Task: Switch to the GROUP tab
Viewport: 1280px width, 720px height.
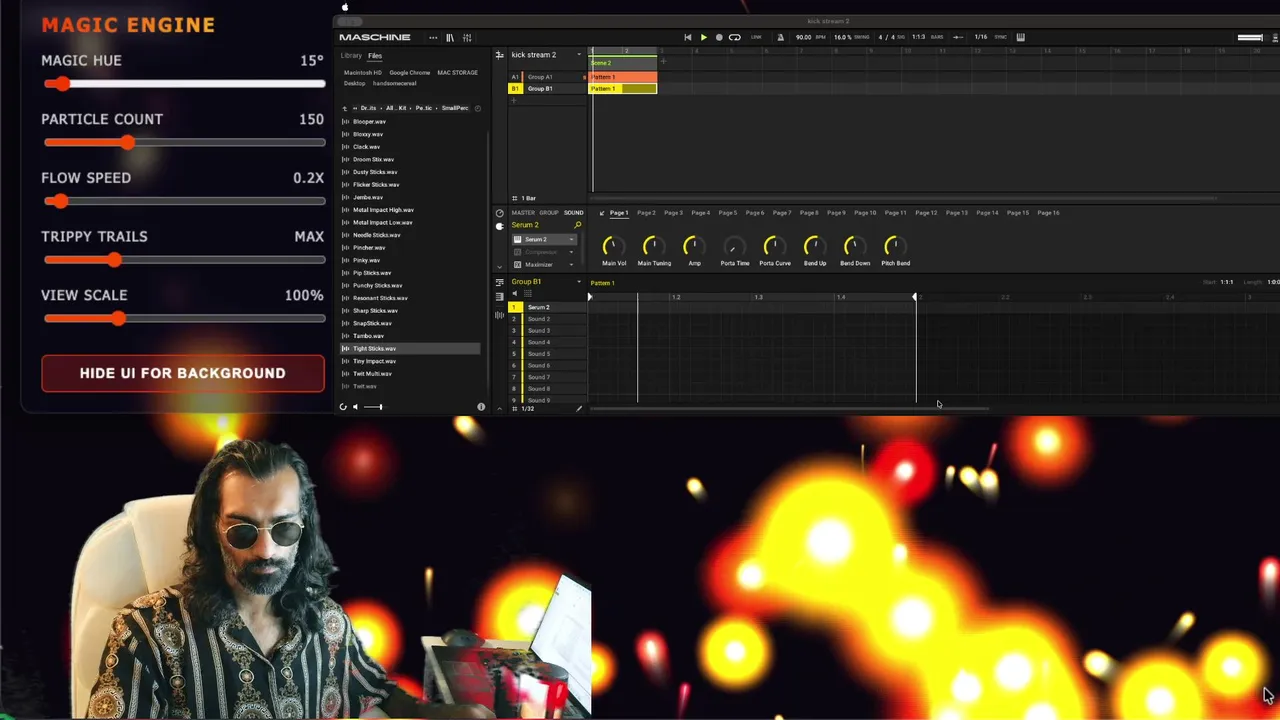Action: pos(549,213)
